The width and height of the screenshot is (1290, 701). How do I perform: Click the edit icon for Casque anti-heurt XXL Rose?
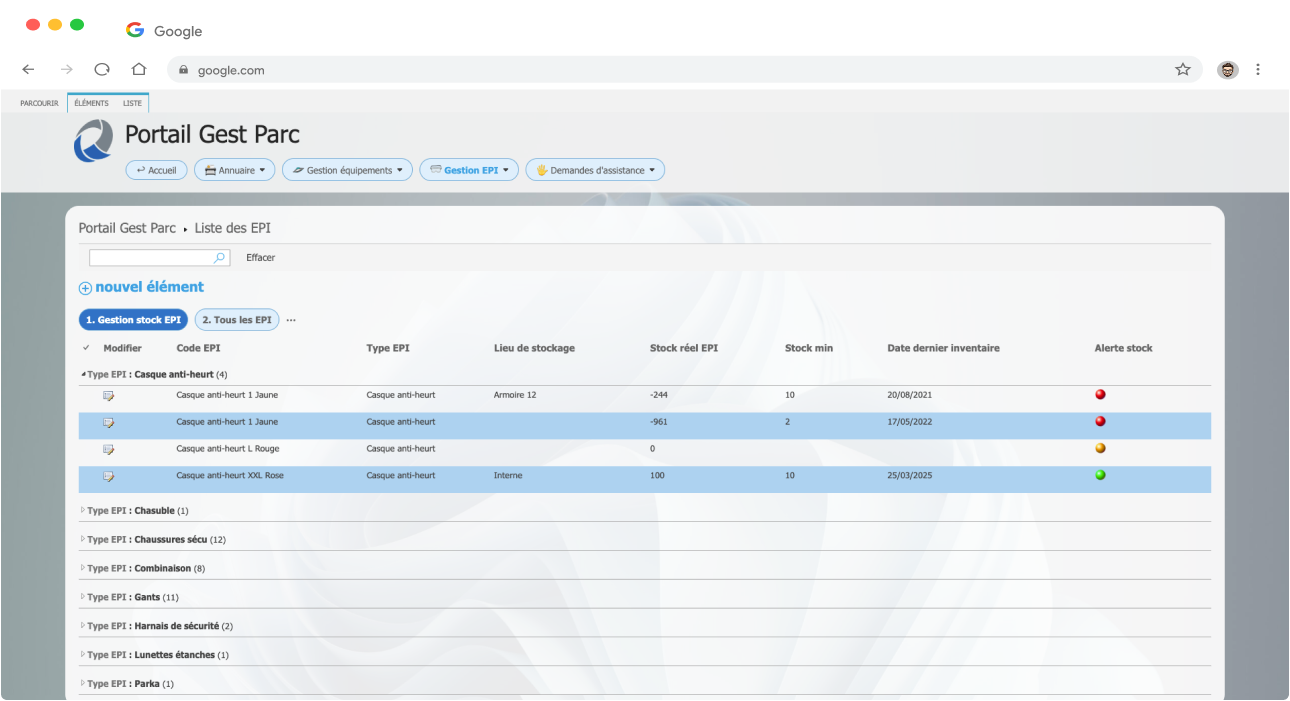(x=108, y=477)
